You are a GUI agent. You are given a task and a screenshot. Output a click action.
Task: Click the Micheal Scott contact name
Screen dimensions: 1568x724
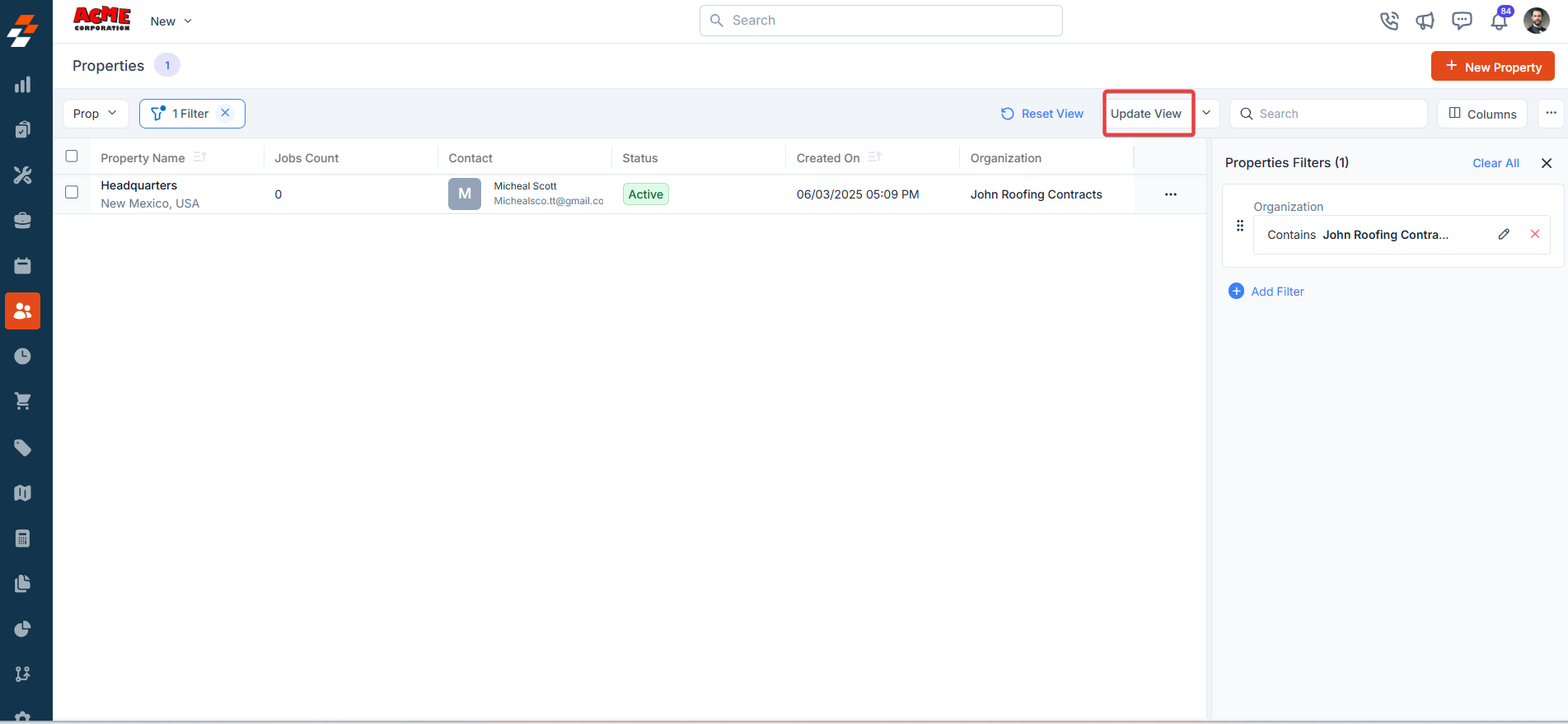[526, 186]
